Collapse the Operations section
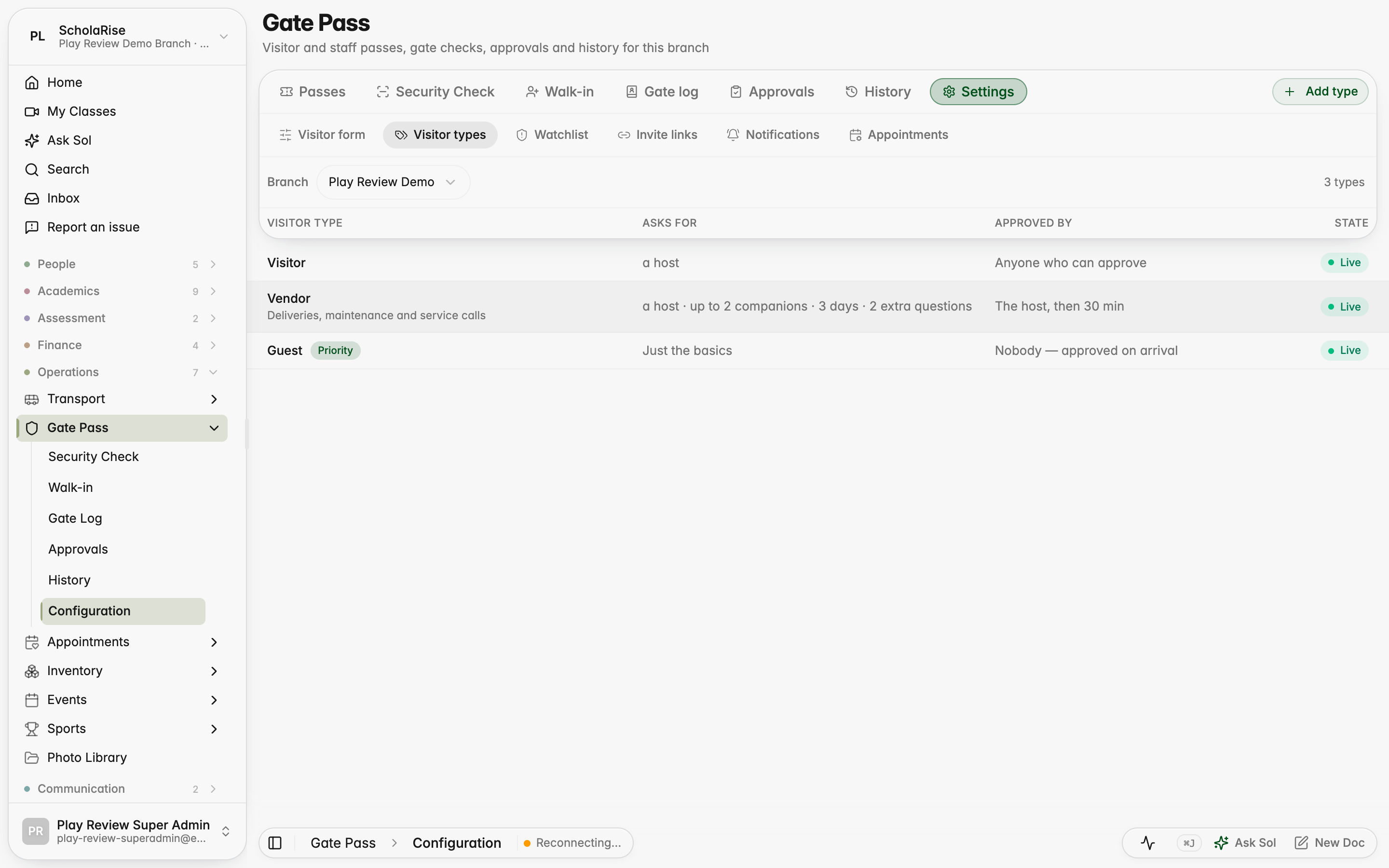 [x=121, y=372]
